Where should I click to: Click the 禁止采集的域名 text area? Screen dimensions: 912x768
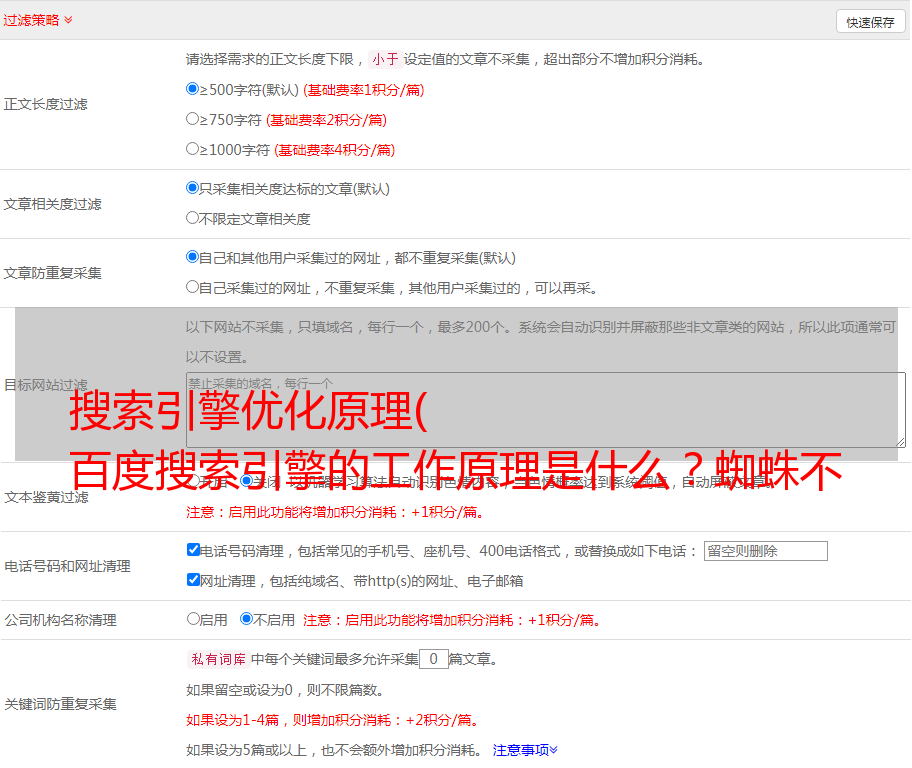545,409
